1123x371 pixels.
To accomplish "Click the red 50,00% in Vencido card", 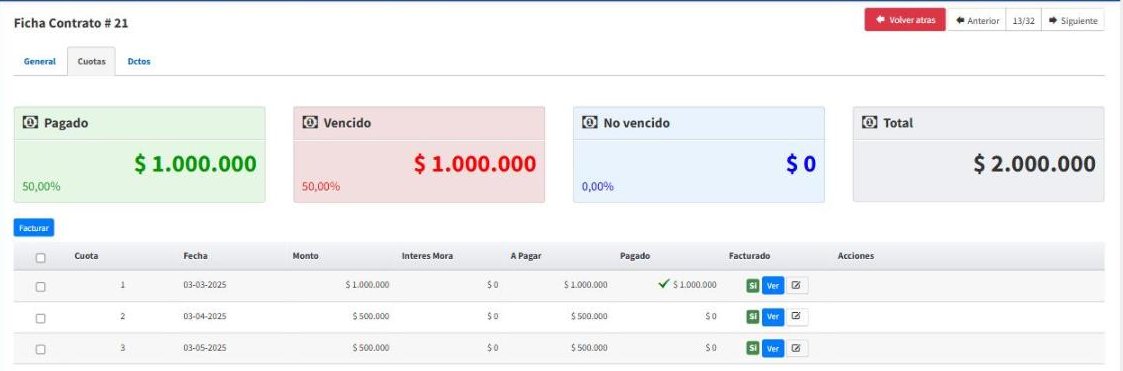I will [321, 187].
